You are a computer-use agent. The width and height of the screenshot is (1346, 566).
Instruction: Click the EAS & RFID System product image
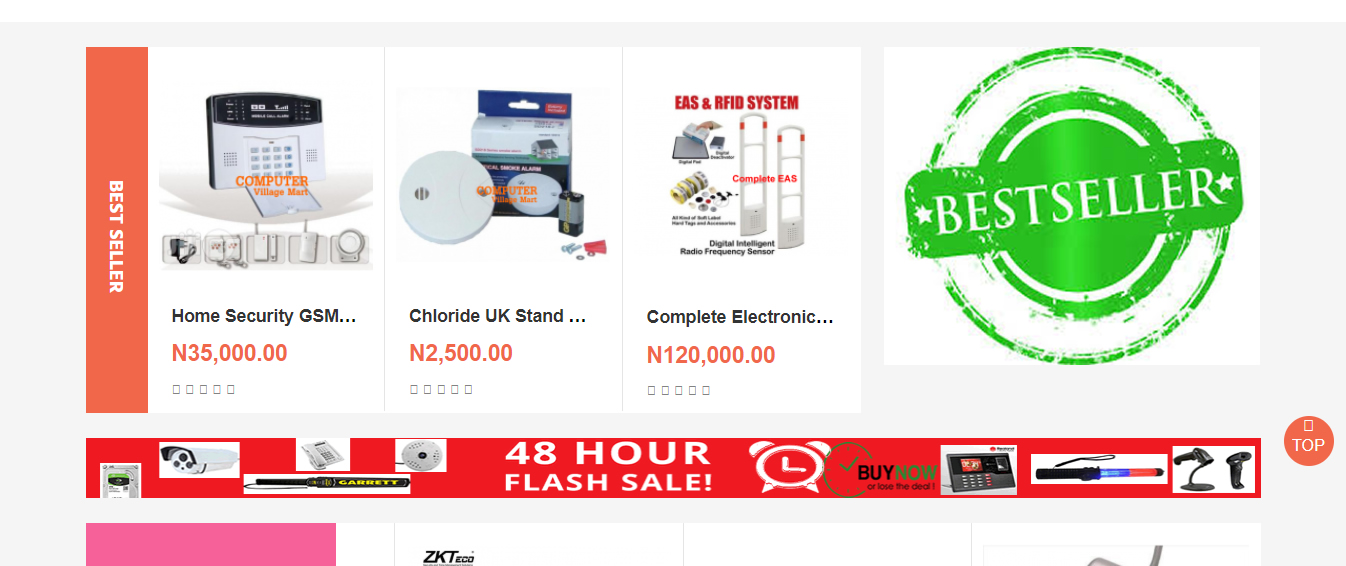click(741, 177)
